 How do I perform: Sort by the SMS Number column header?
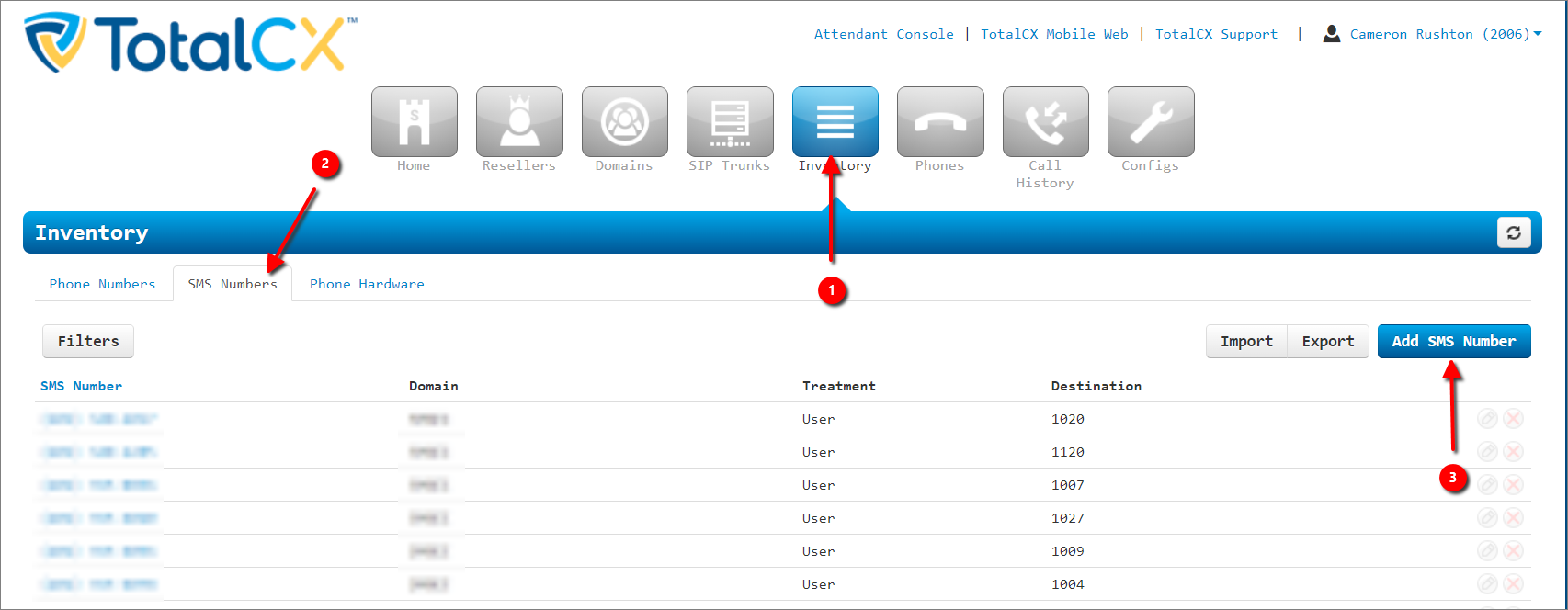click(81, 386)
